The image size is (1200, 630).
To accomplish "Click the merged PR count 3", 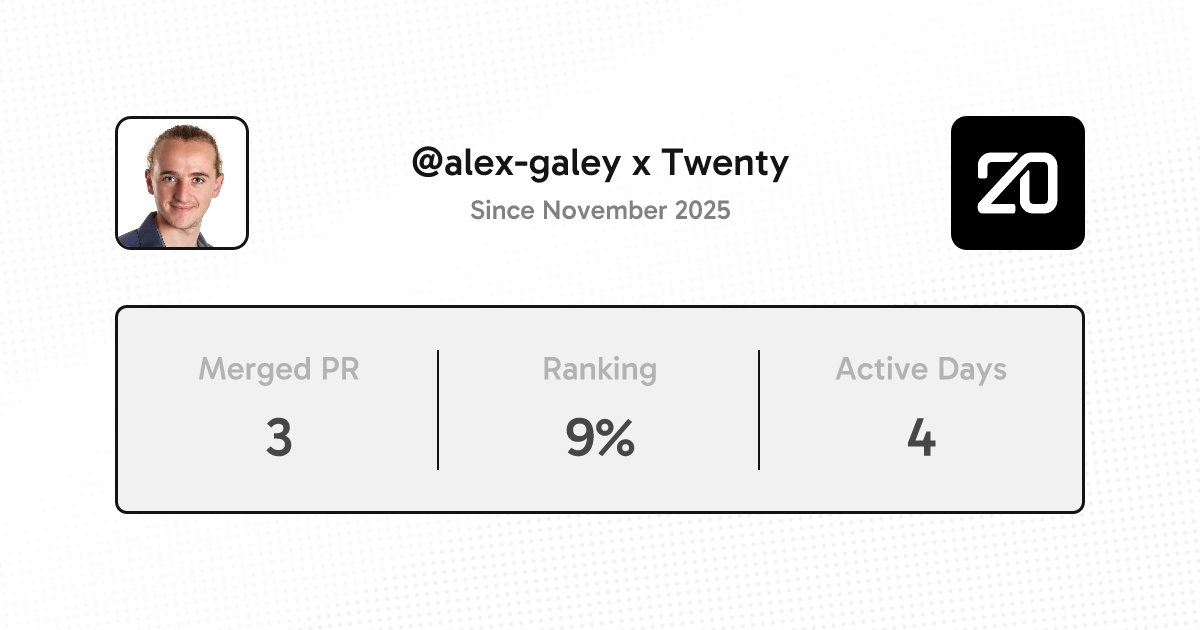I will click(278, 438).
